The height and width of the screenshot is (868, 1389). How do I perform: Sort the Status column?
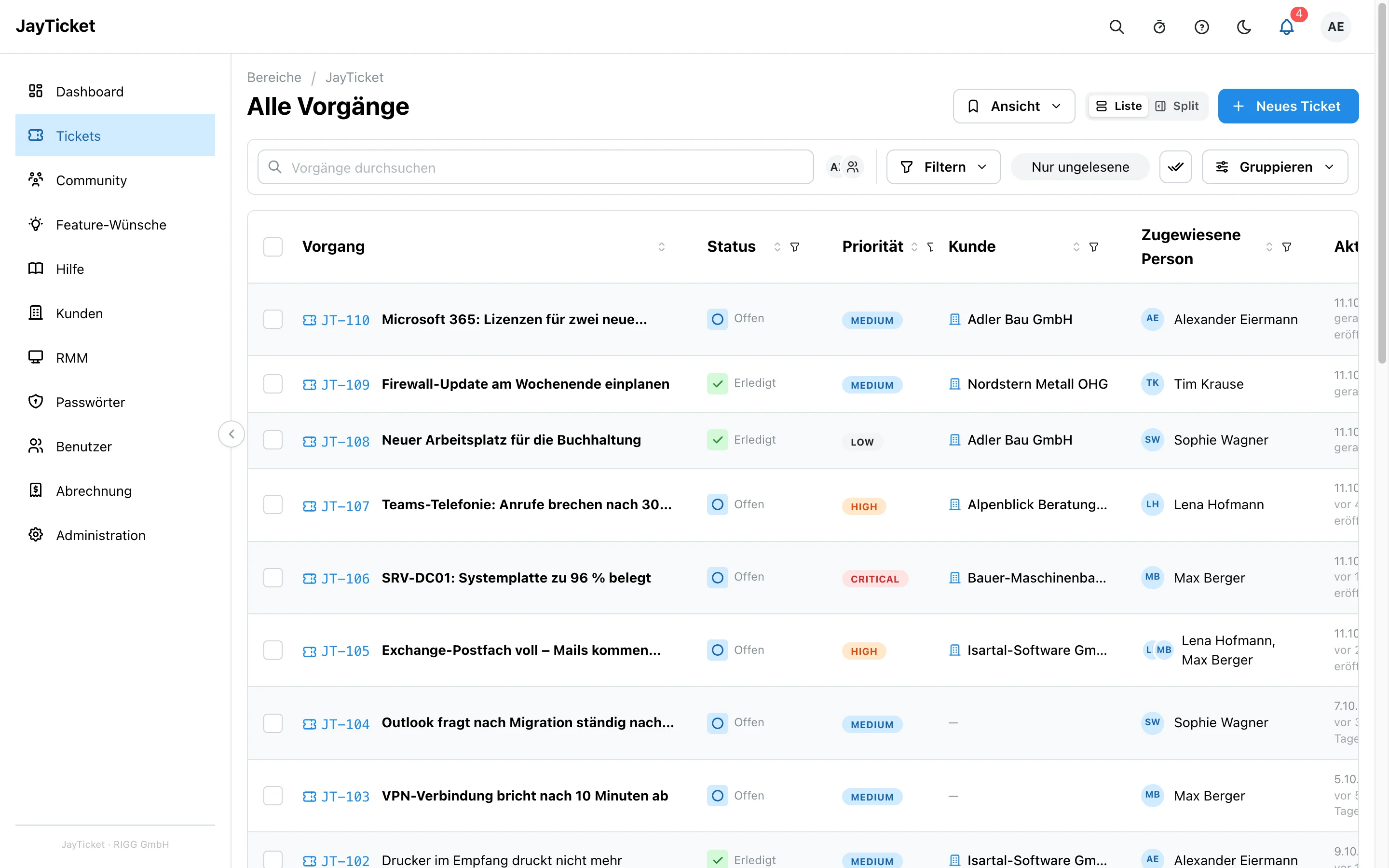[x=777, y=247]
